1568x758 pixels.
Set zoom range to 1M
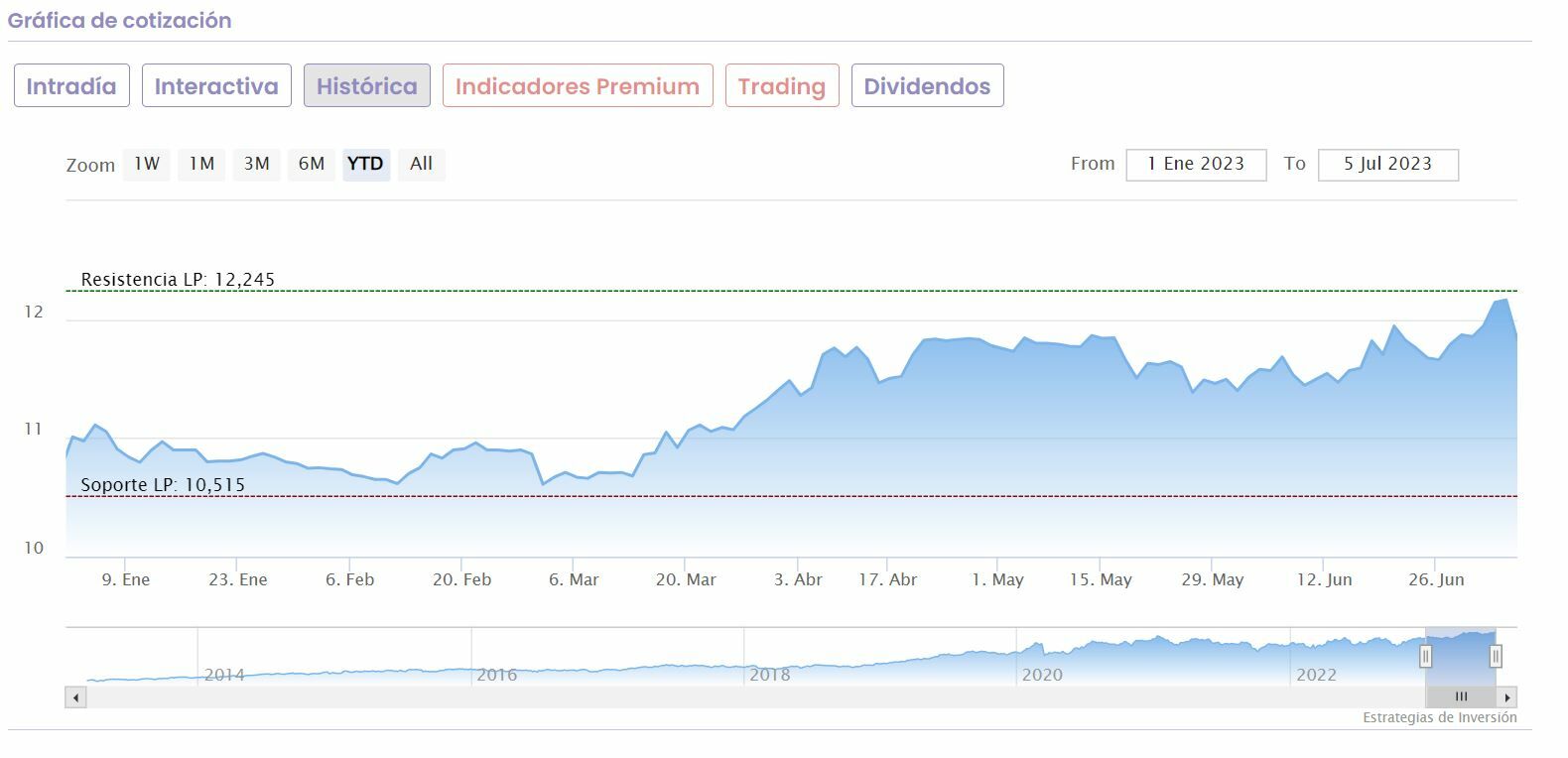[201, 164]
